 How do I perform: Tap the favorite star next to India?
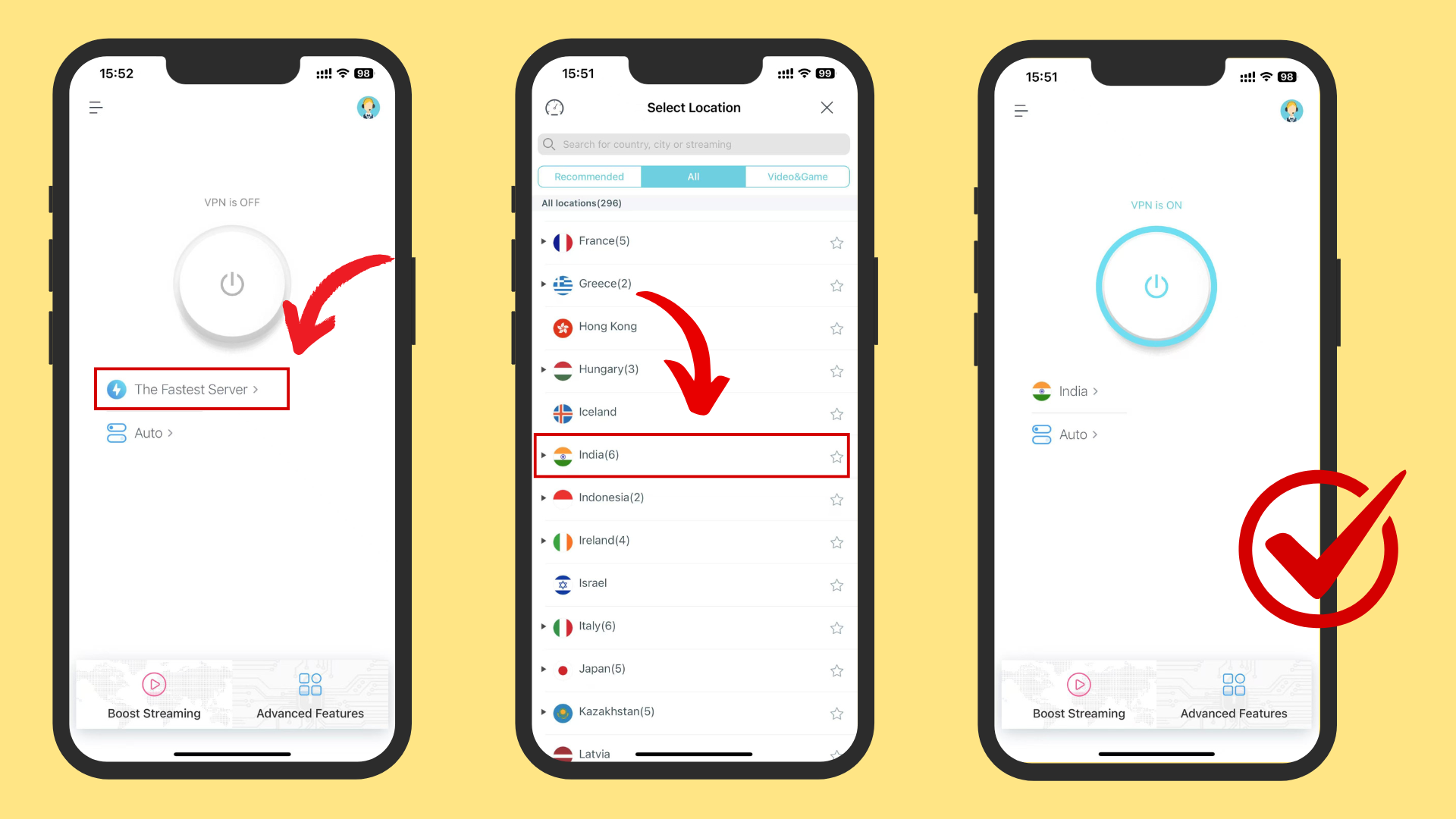pos(836,456)
